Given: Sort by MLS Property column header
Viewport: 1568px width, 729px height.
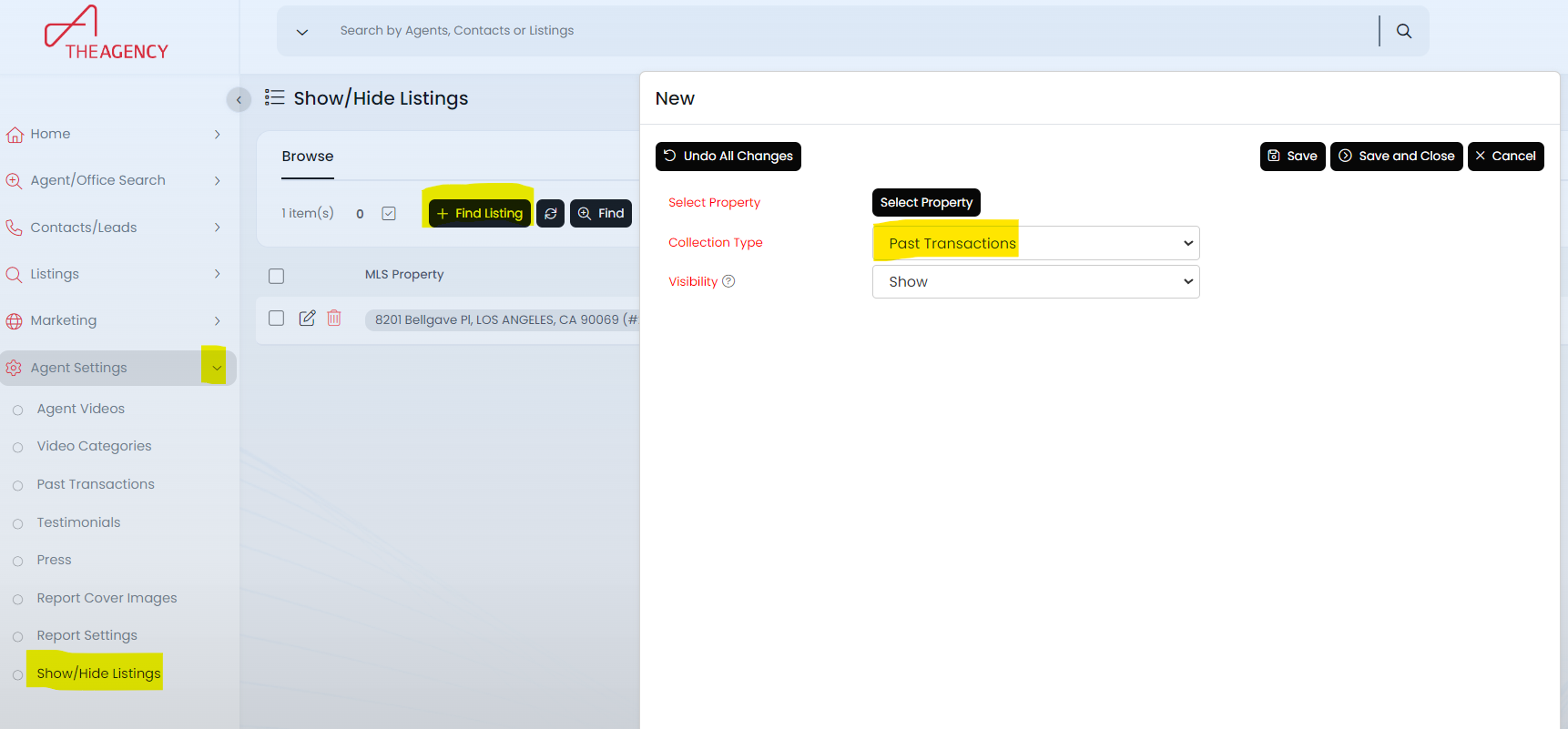Looking at the screenshot, I should click(404, 274).
